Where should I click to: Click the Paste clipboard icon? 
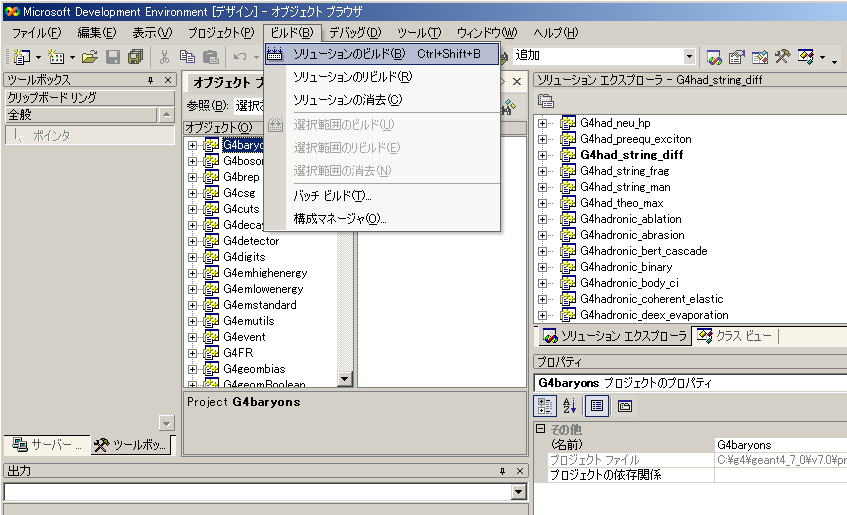click(210, 56)
